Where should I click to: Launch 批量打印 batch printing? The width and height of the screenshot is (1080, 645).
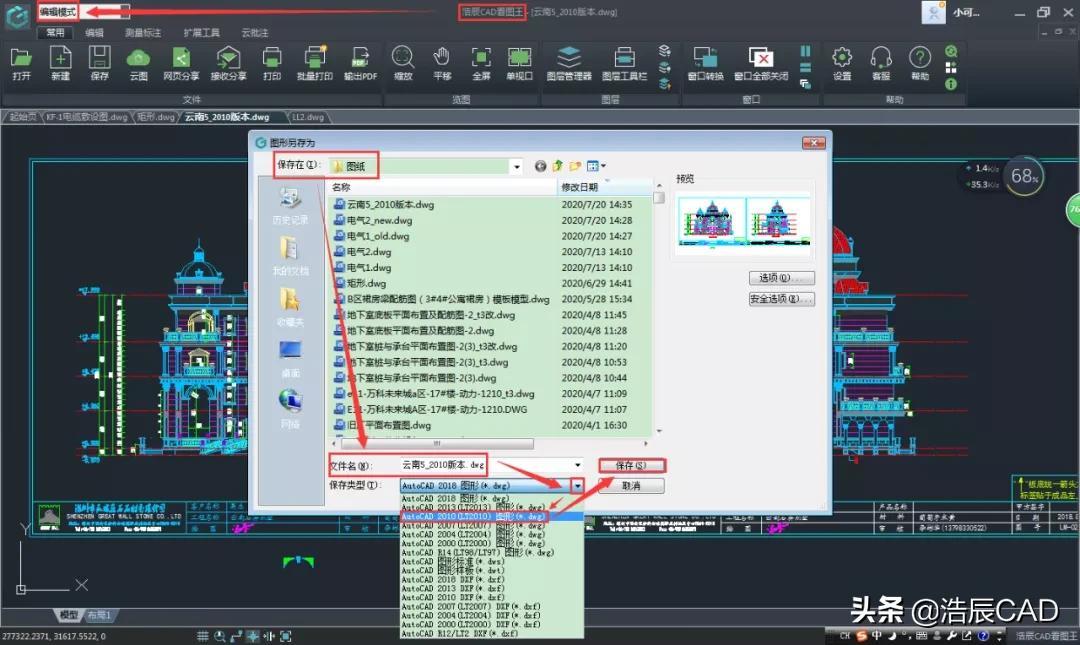coord(317,62)
